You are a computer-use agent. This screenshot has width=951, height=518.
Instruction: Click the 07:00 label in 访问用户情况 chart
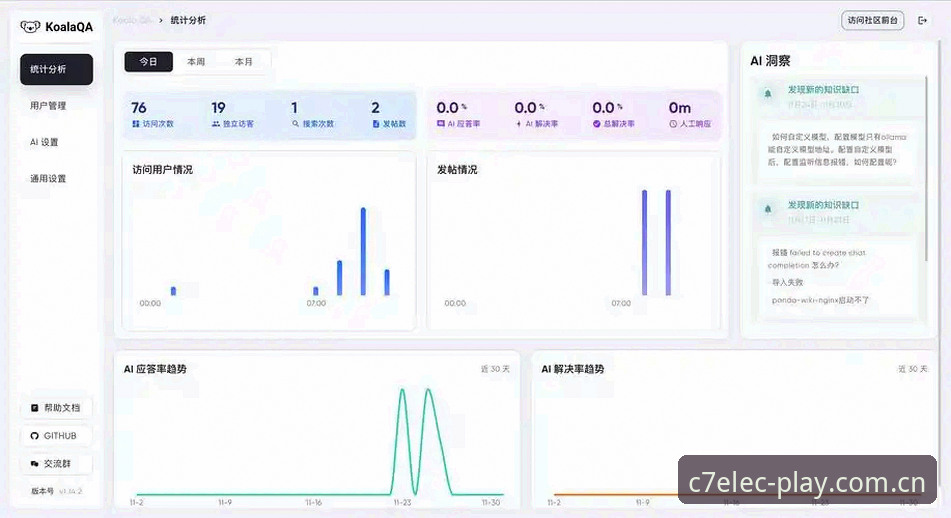pos(316,303)
